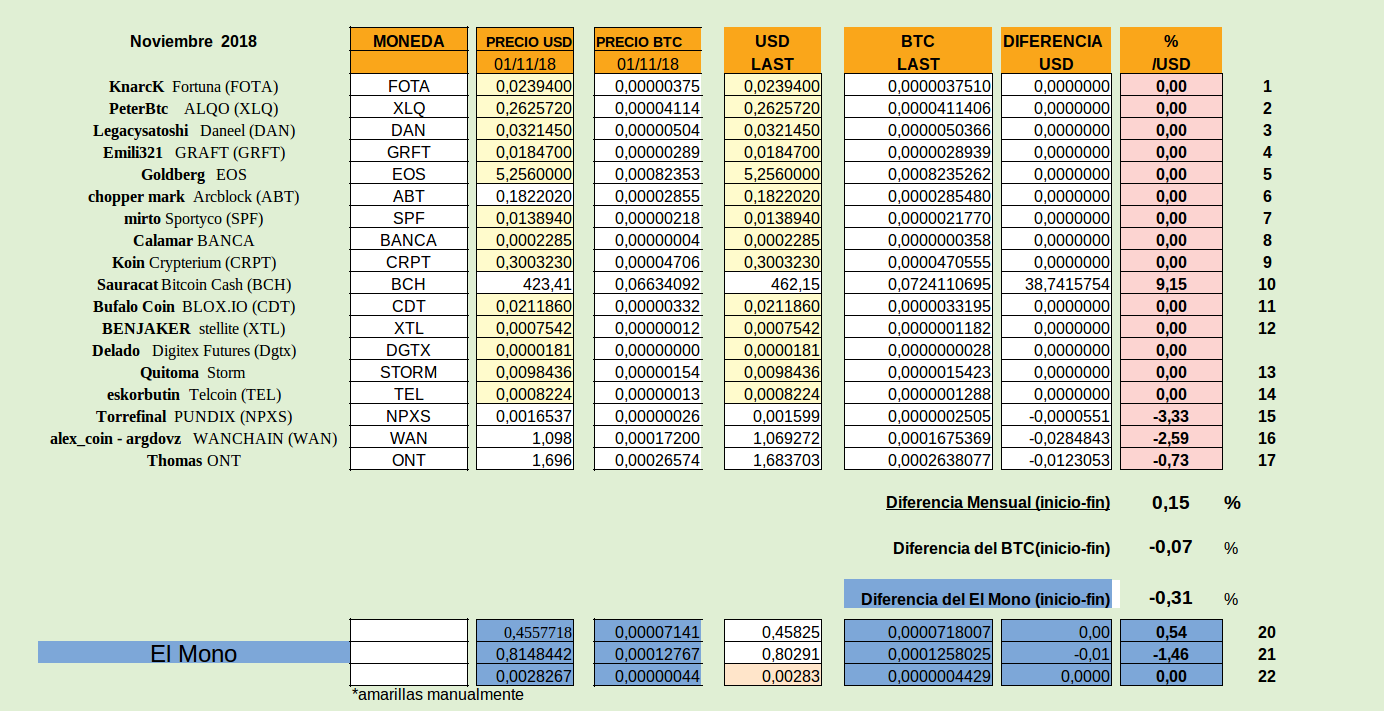Click the -0,0284843 difference cell
1384x711 pixels.
click(1057, 438)
